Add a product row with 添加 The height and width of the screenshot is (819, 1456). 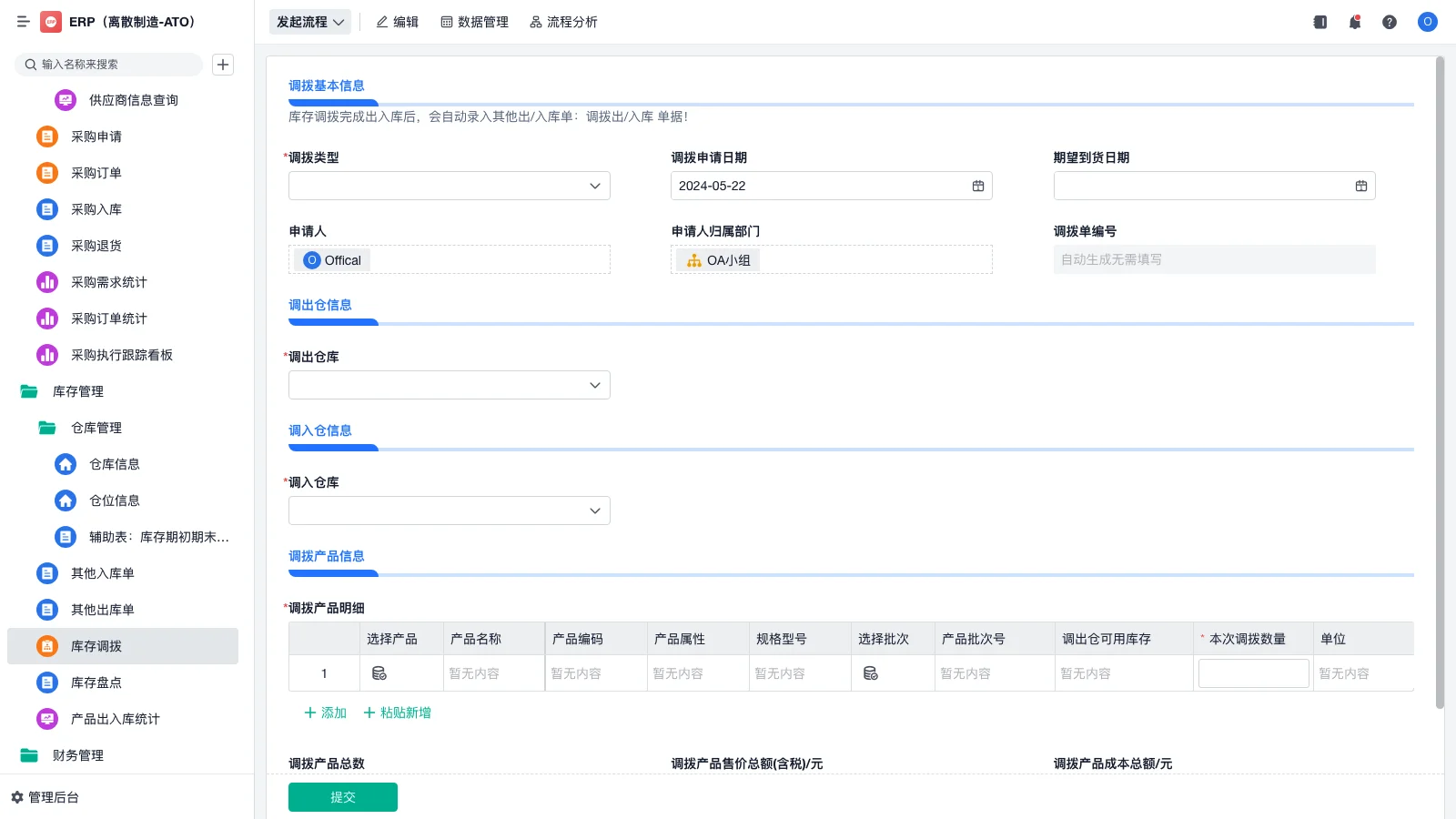(x=323, y=713)
